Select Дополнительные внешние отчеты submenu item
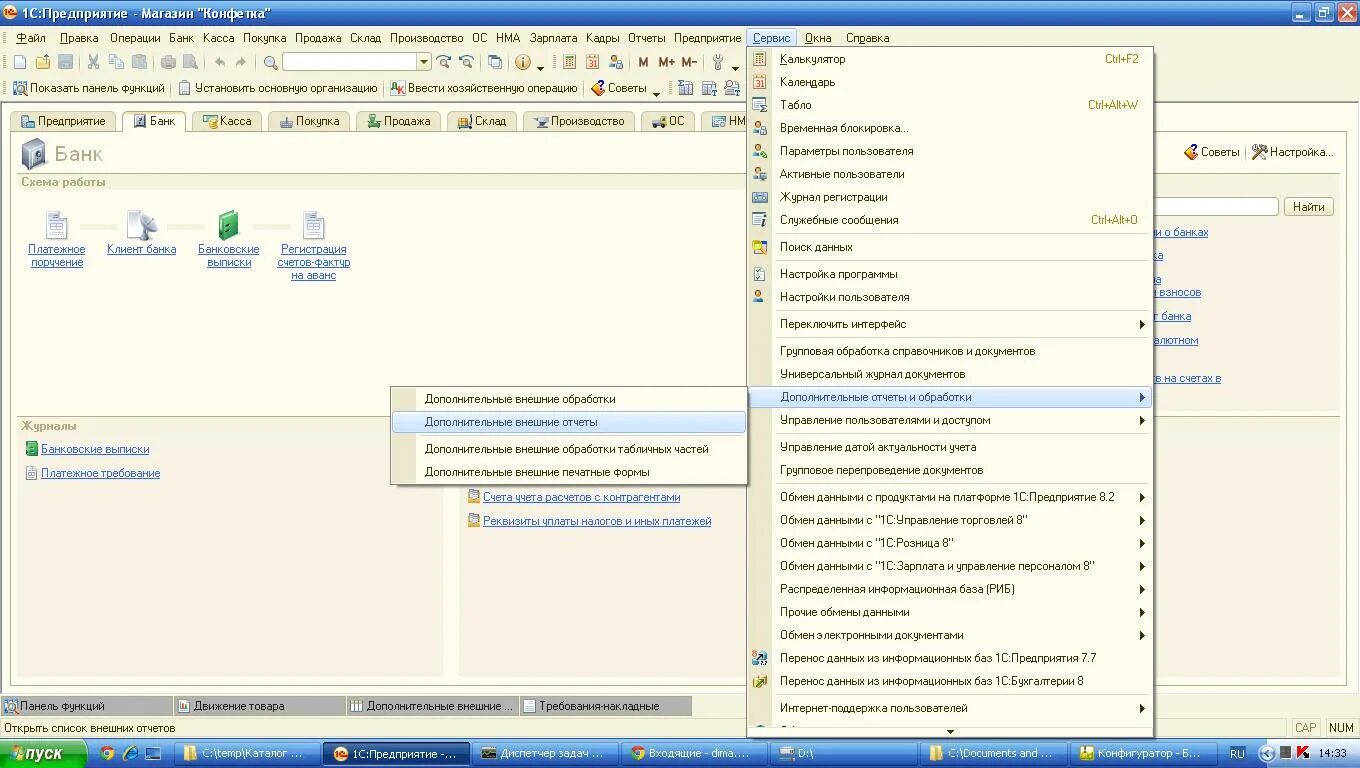The image size is (1360, 768). pyautogui.click(x=568, y=422)
